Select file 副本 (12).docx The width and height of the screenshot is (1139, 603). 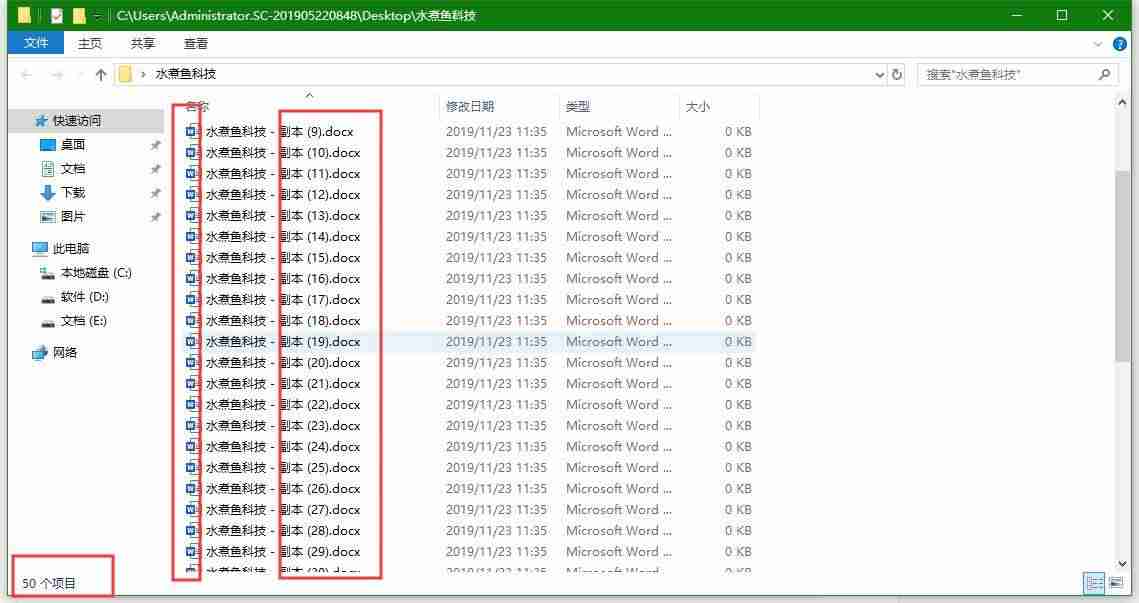(x=283, y=195)
